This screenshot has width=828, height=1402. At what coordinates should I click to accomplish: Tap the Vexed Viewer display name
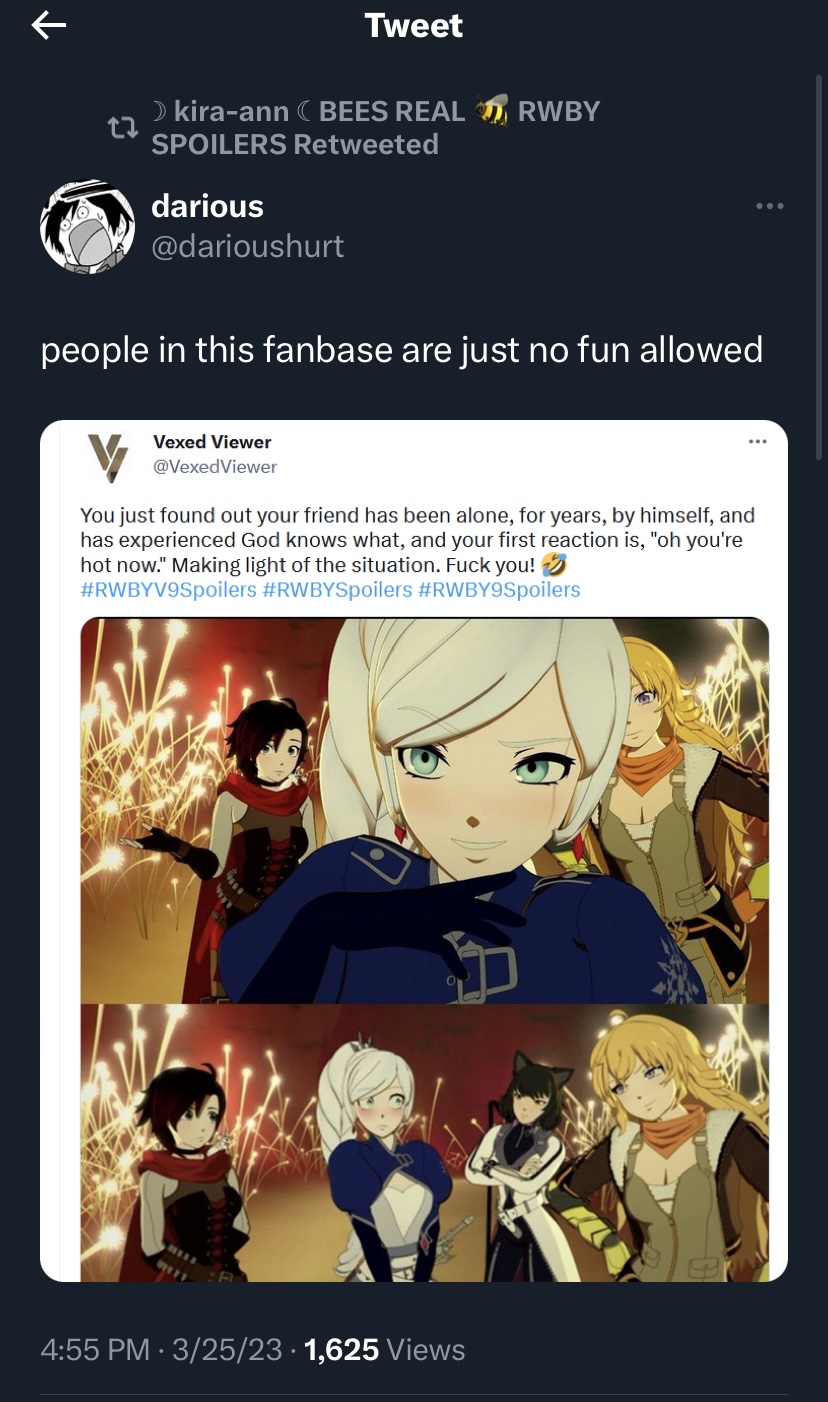click(x=212, y=442)
